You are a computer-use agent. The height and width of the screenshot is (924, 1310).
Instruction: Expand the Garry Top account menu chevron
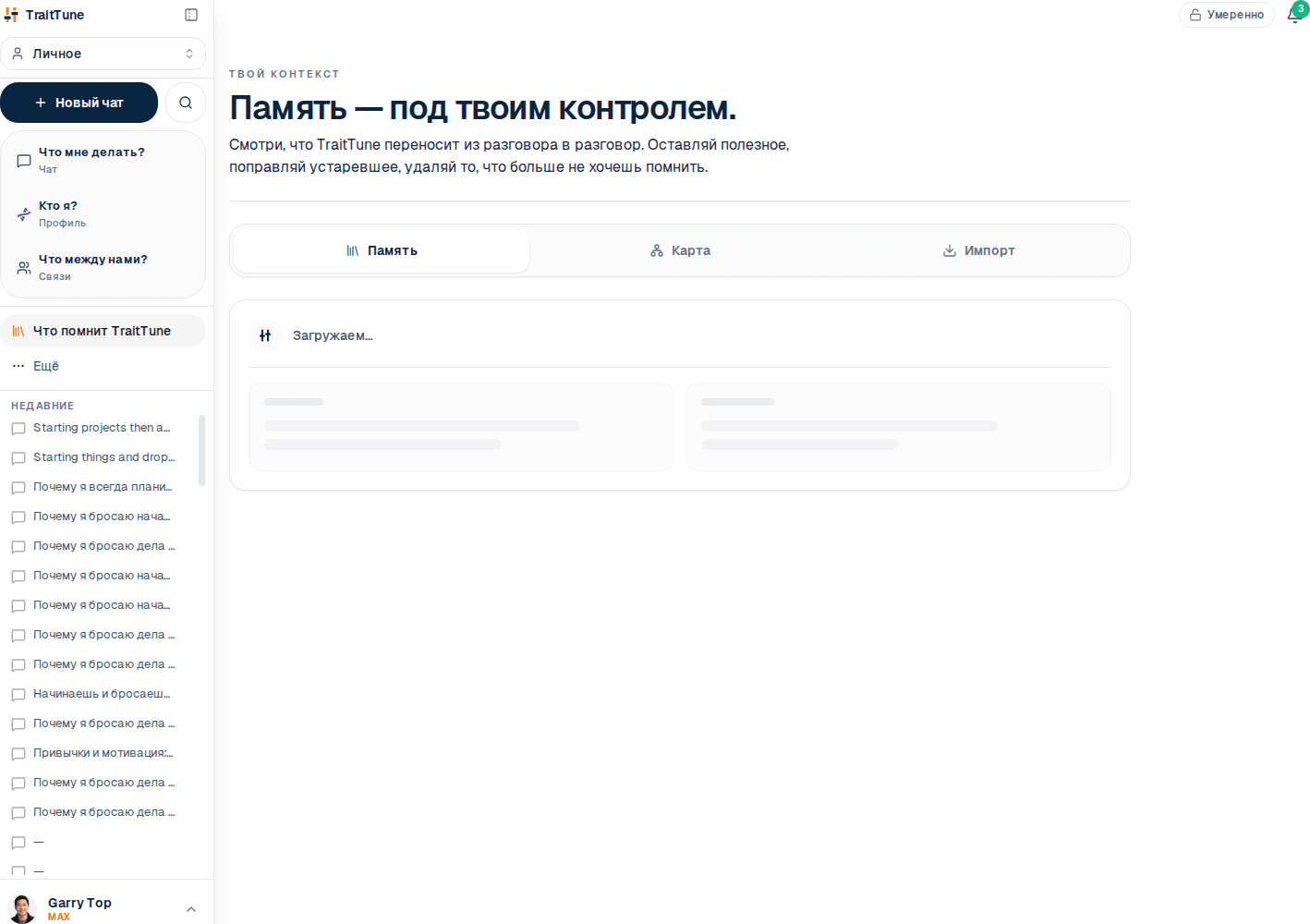(x=191, y=909)
